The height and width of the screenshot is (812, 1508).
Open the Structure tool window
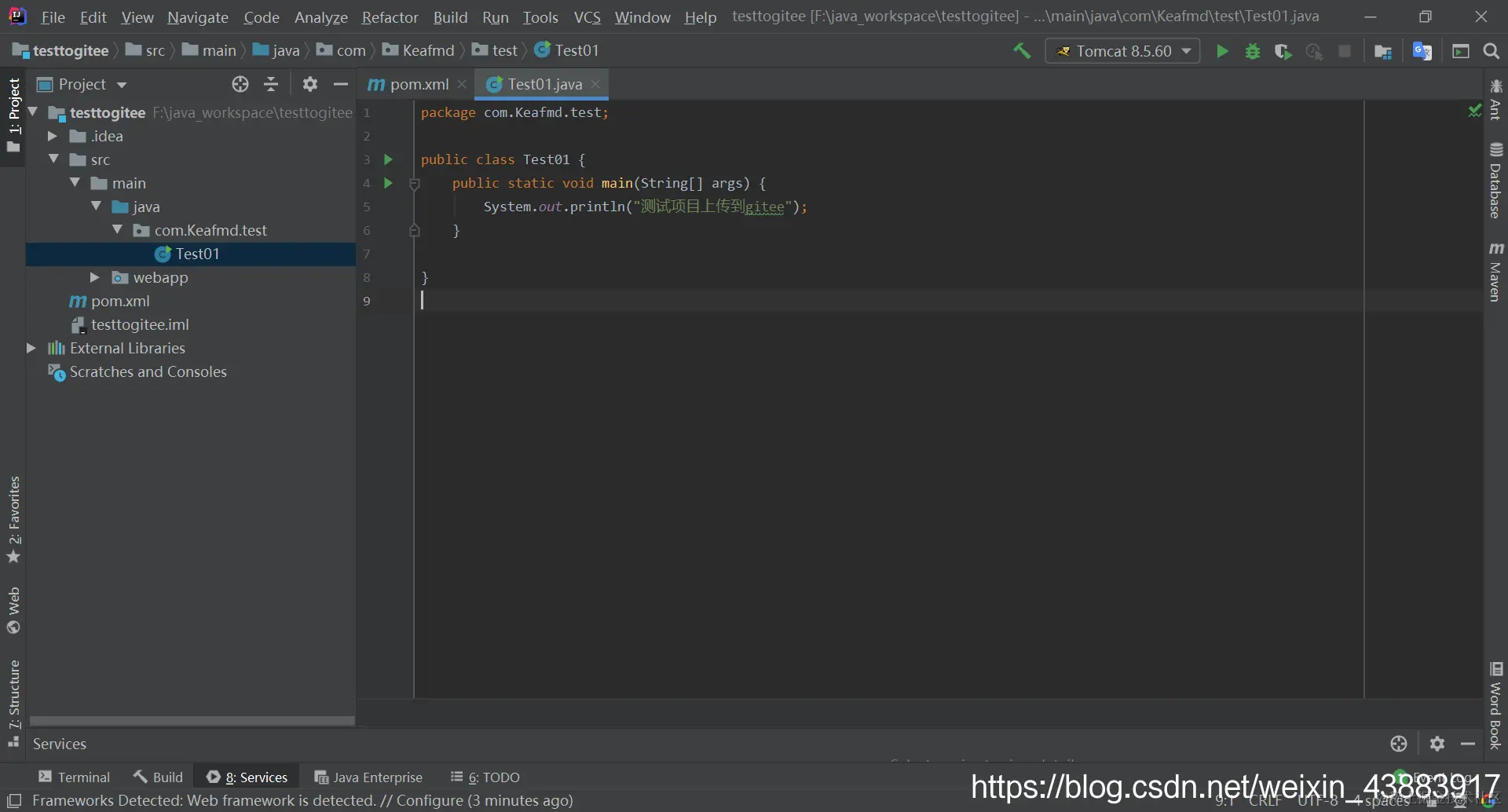pos(13,704)
